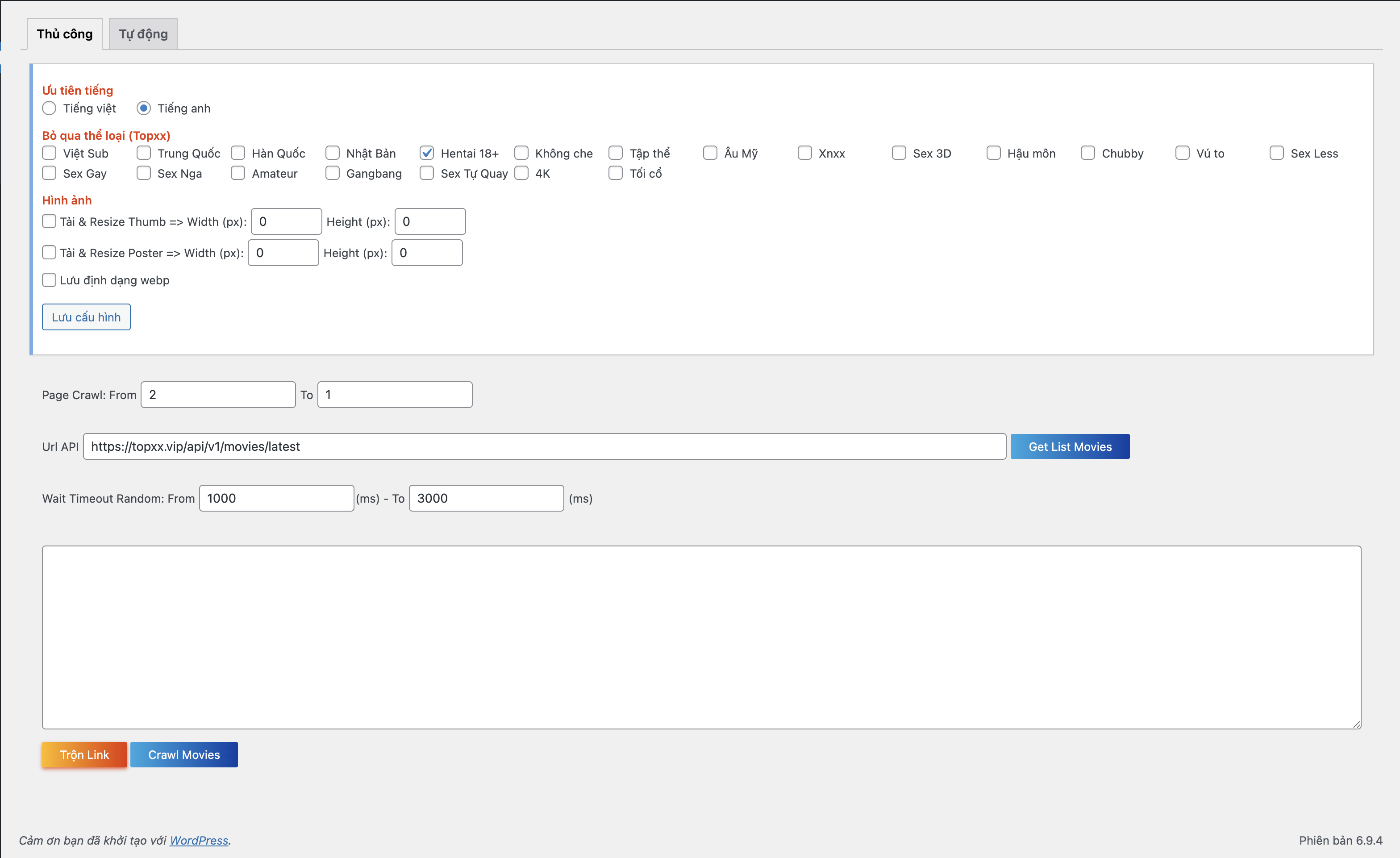Enable Tải & Resize Poster checkbox

tap(50, 252)
